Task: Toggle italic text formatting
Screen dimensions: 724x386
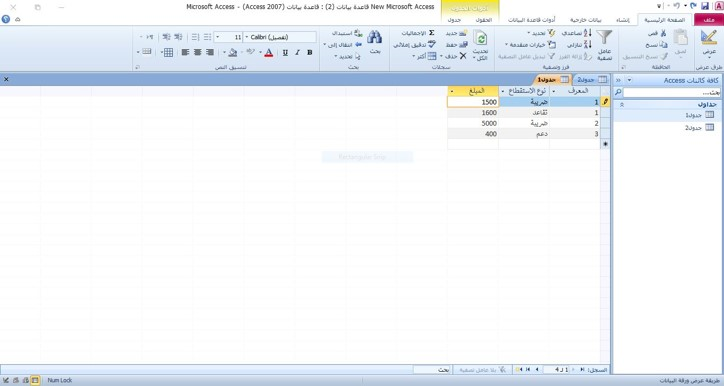Action: (297, 53)
